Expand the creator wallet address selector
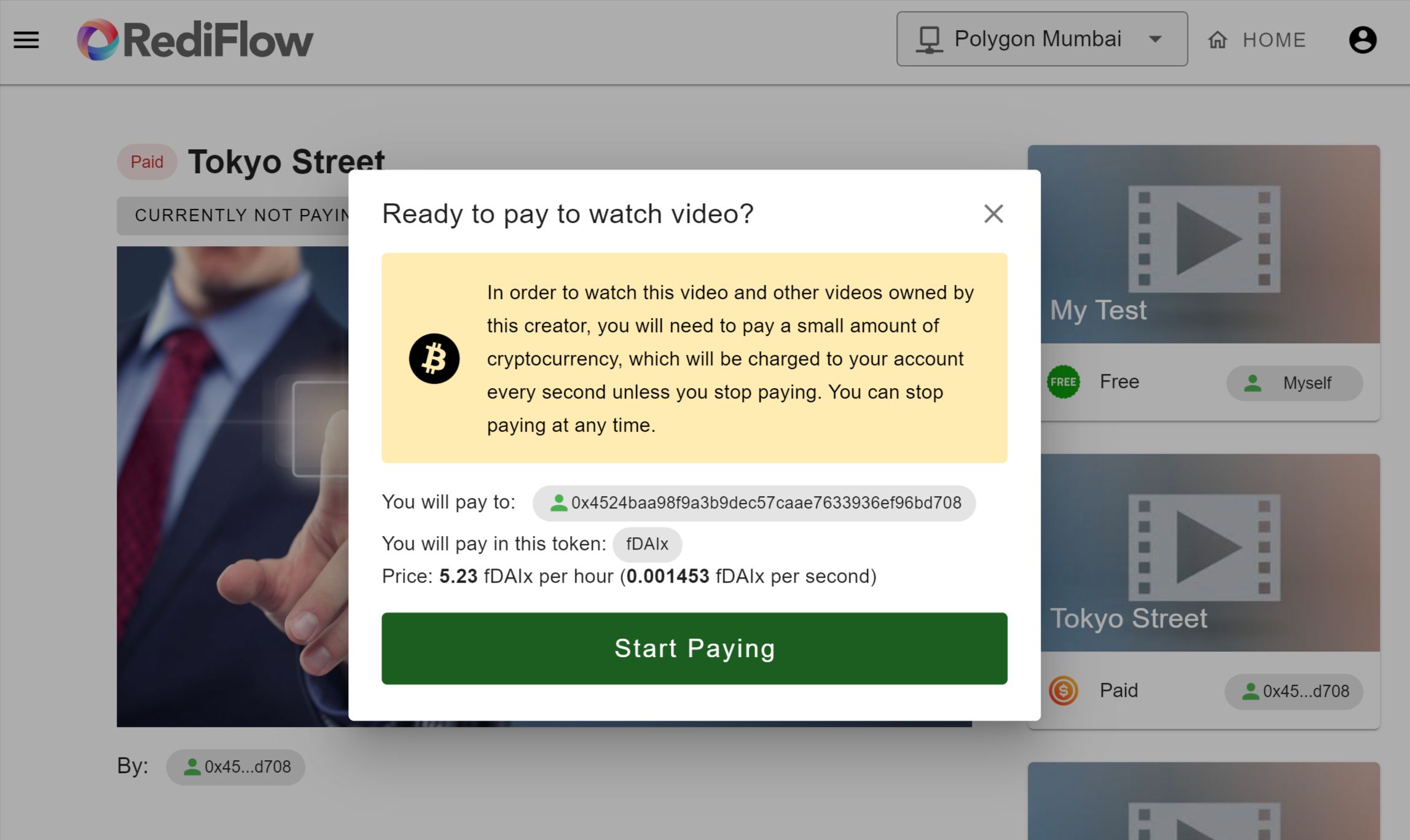The height and width of the screenshot is (840, 1410). click(x=754, y=502)
